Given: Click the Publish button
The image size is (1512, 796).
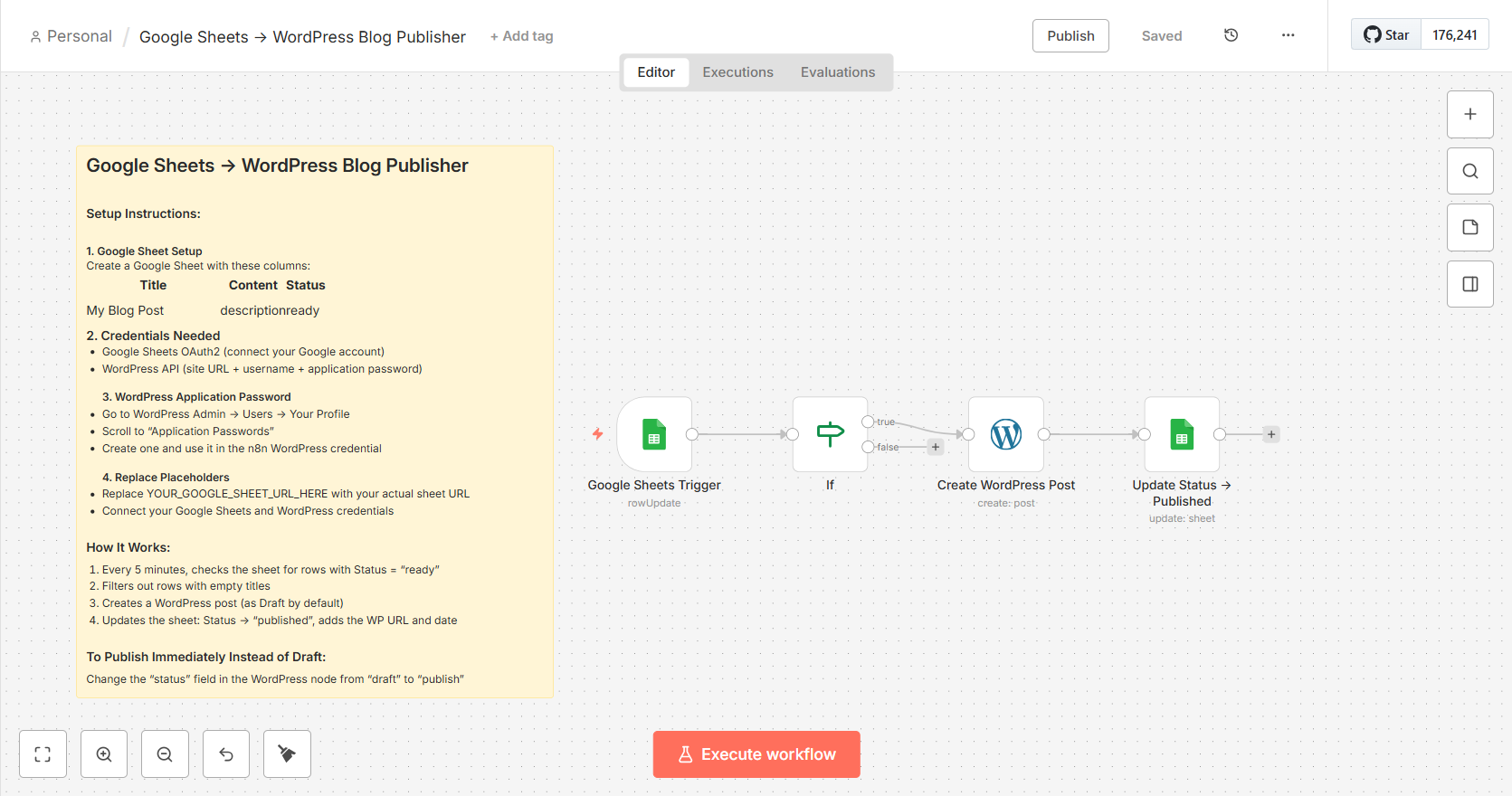Looking at the screenshot, I should (x=1070, y=36).
